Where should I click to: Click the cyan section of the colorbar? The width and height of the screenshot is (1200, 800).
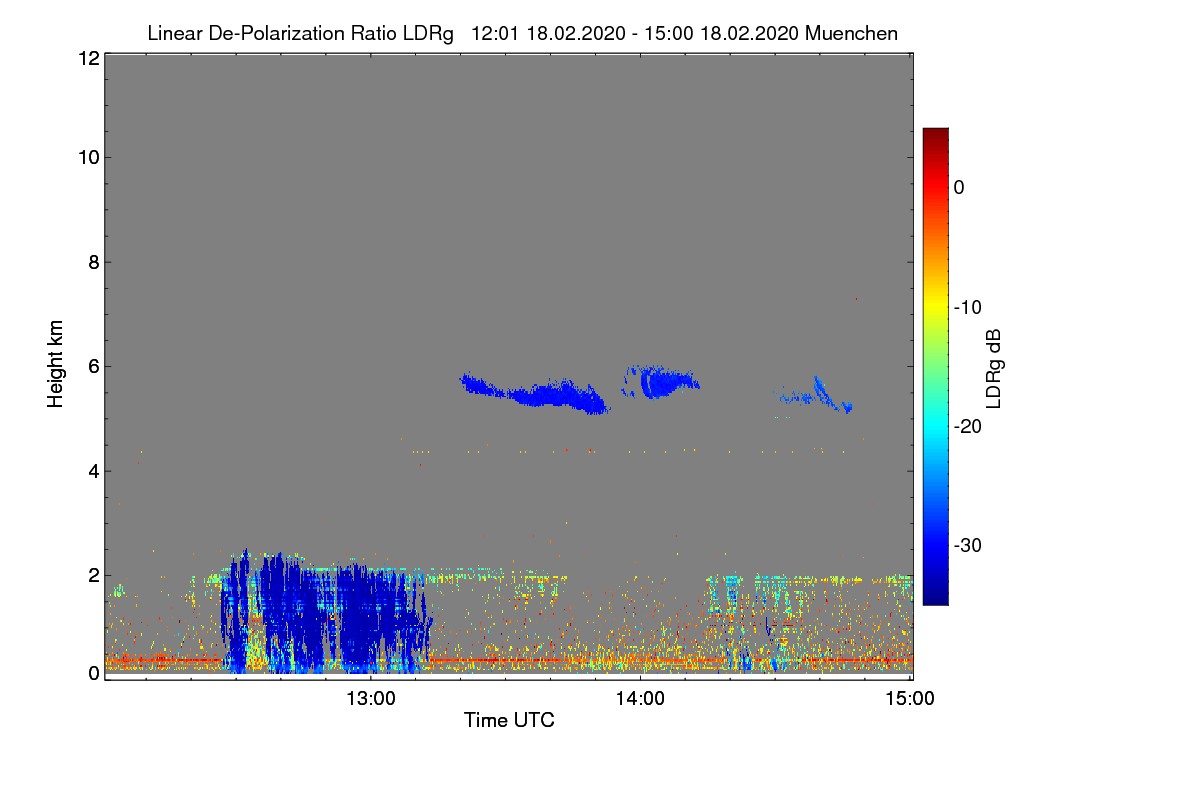click(x=935, y=426)
